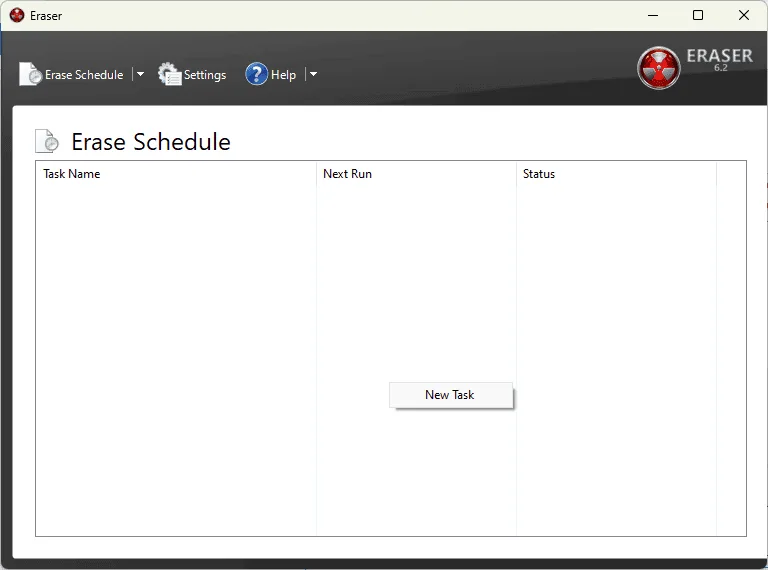Sort by the Status column header
The image size is (768, 570).
[616, 174]
